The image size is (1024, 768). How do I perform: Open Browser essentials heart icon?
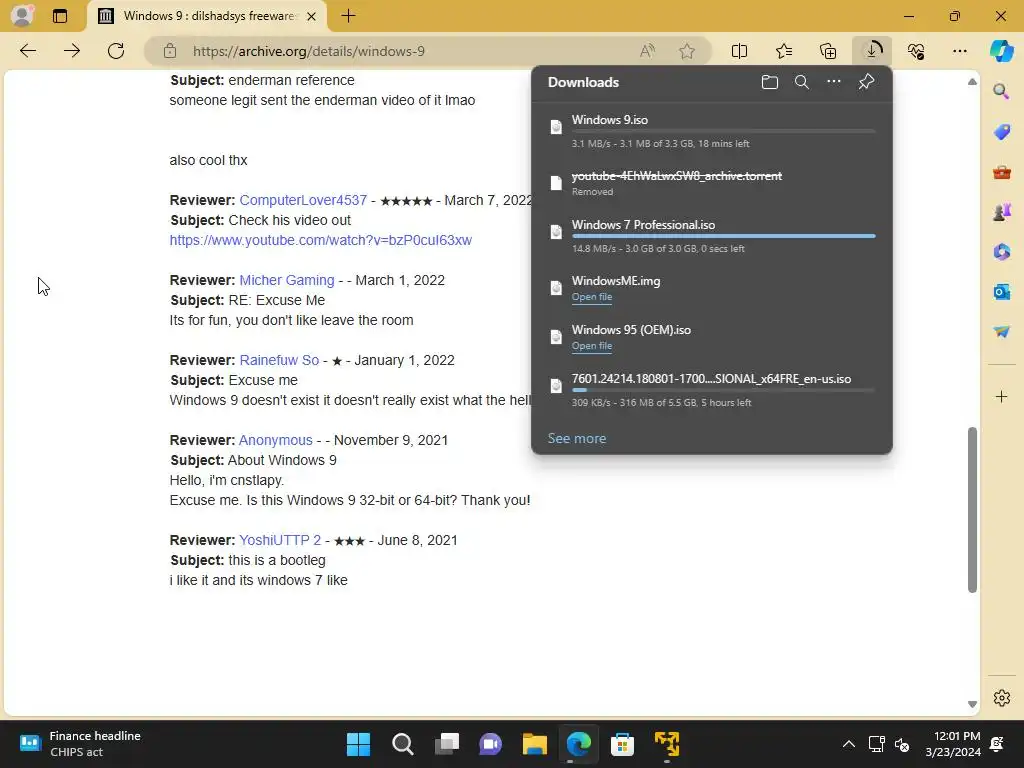(x=916, y=51)
